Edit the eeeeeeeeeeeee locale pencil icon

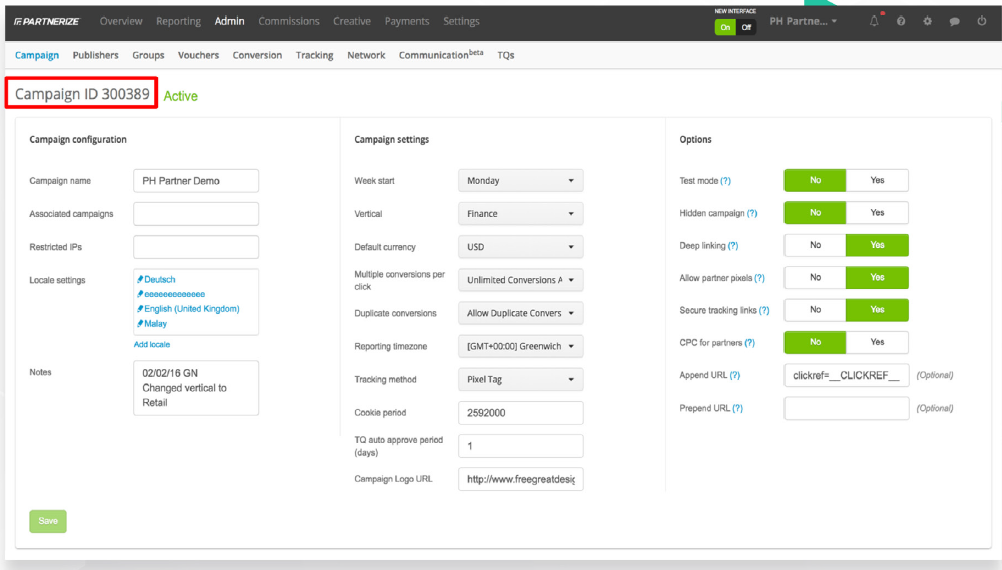(x=140, y=294)
